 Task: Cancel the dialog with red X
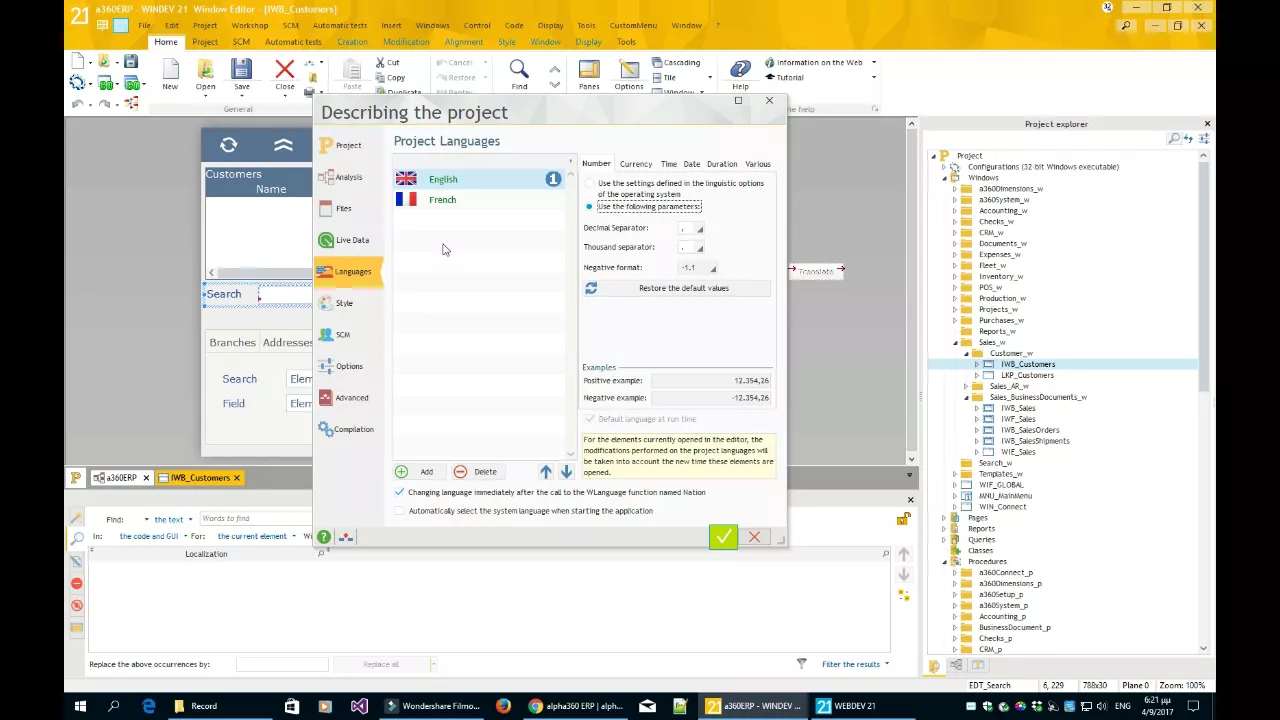pyautogui.click(x=755, y=537)
